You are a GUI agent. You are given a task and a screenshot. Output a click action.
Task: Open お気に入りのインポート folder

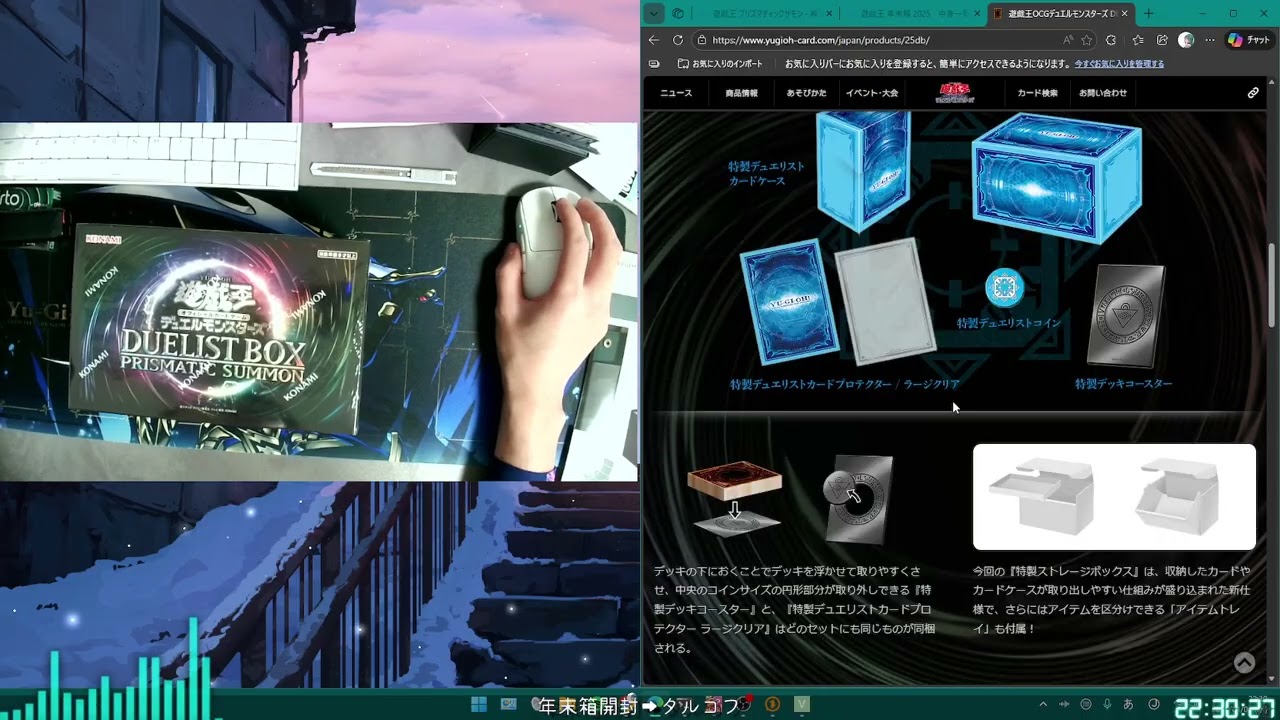720,64
